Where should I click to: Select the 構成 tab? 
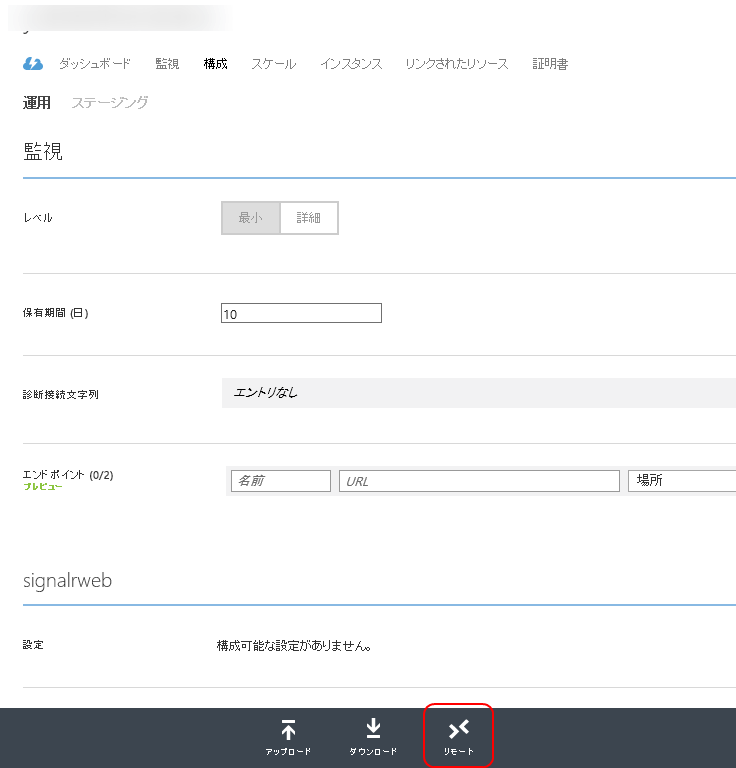[215, 64]
